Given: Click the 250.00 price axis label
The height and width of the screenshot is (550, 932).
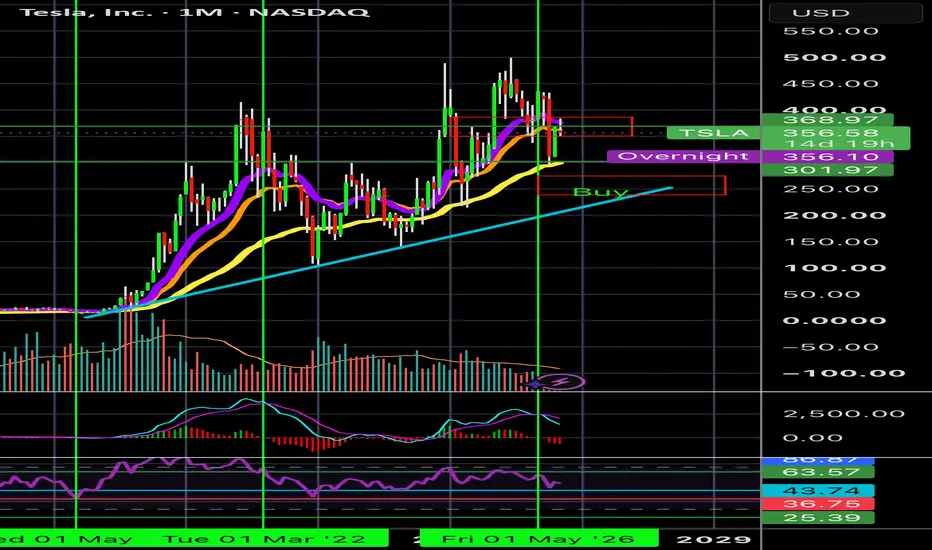Looking at the screenshot, I should click(x=830, y=189).
